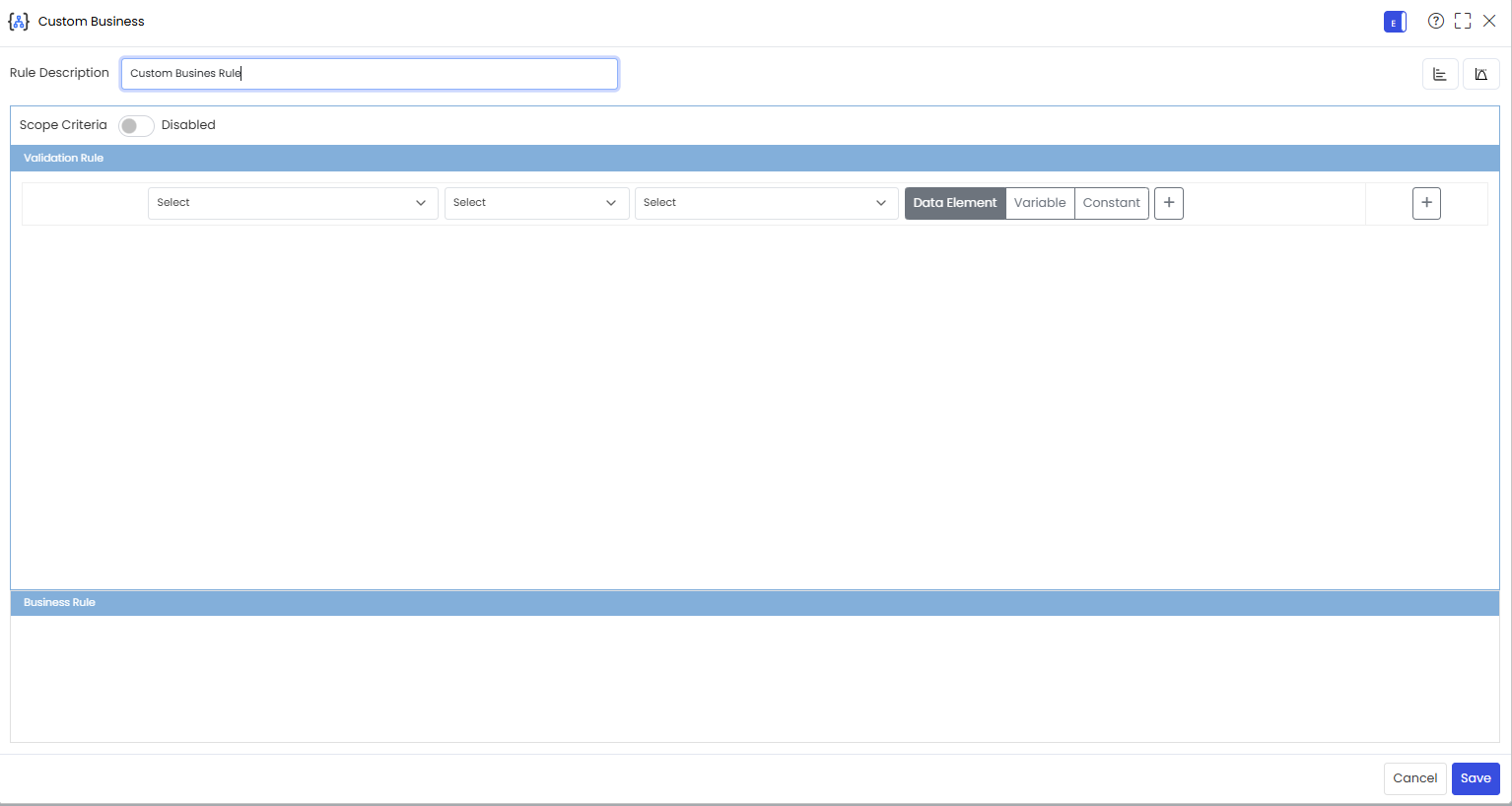
Task: Click the plus button next to Constant
Action: coord(1169,203)
